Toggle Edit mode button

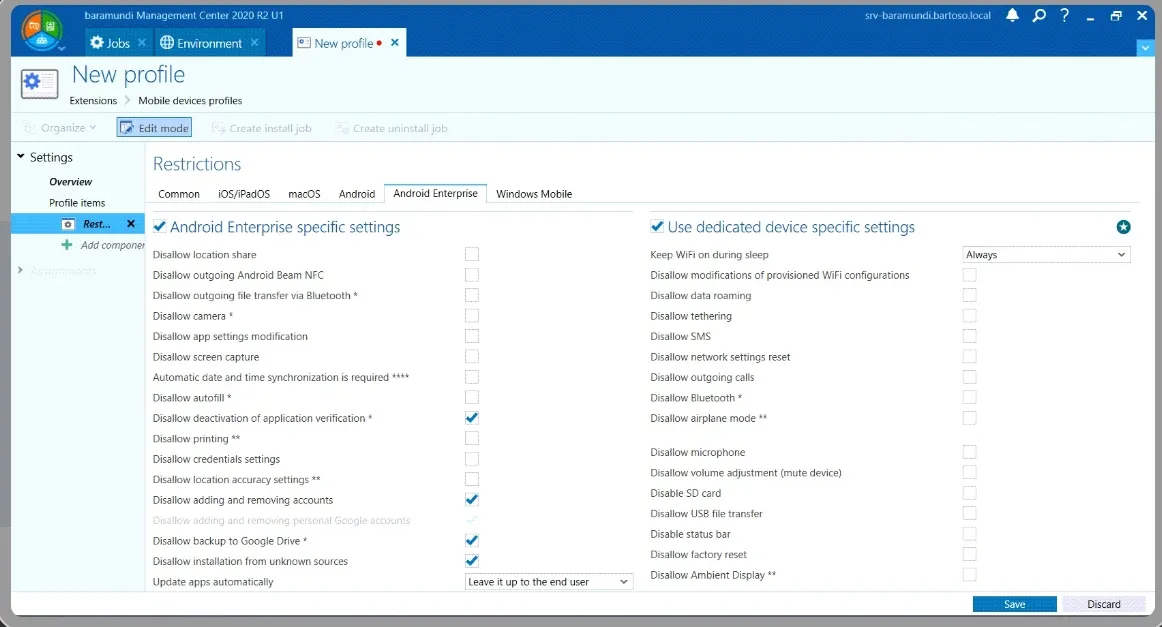pyautogui.click(x=154, y=127)
